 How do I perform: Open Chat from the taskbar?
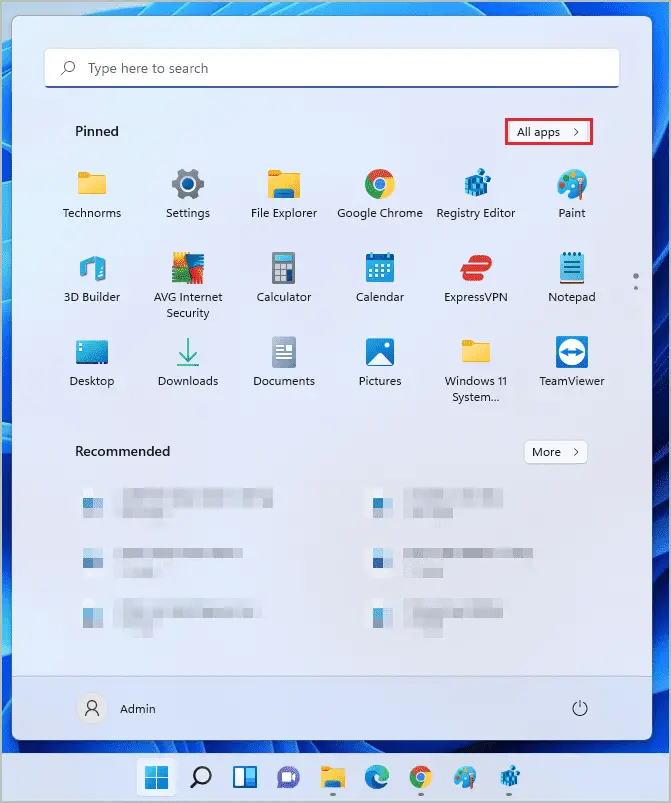[x=288, y=777]
